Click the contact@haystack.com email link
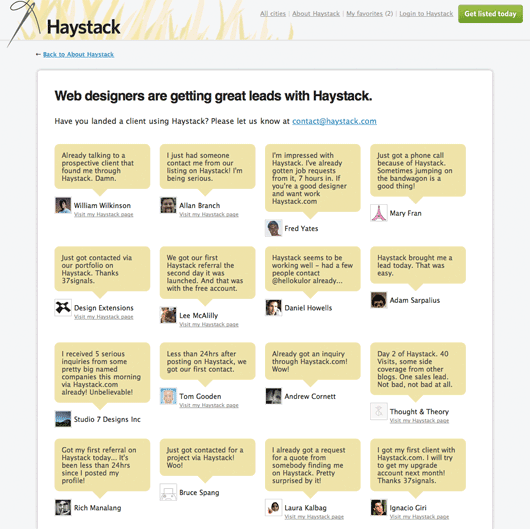Screen dimensions: 530x529 (x=334, y=121)
